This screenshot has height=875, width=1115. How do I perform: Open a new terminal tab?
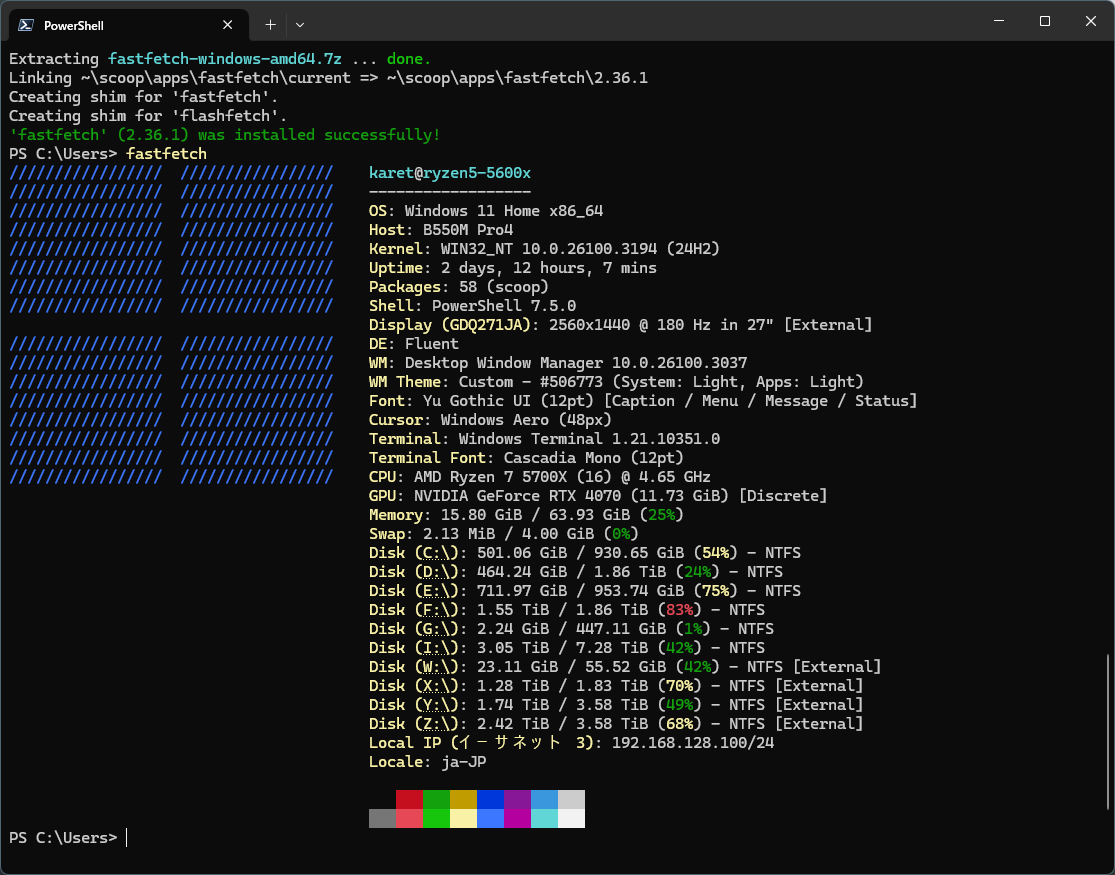tap(270, 25)
